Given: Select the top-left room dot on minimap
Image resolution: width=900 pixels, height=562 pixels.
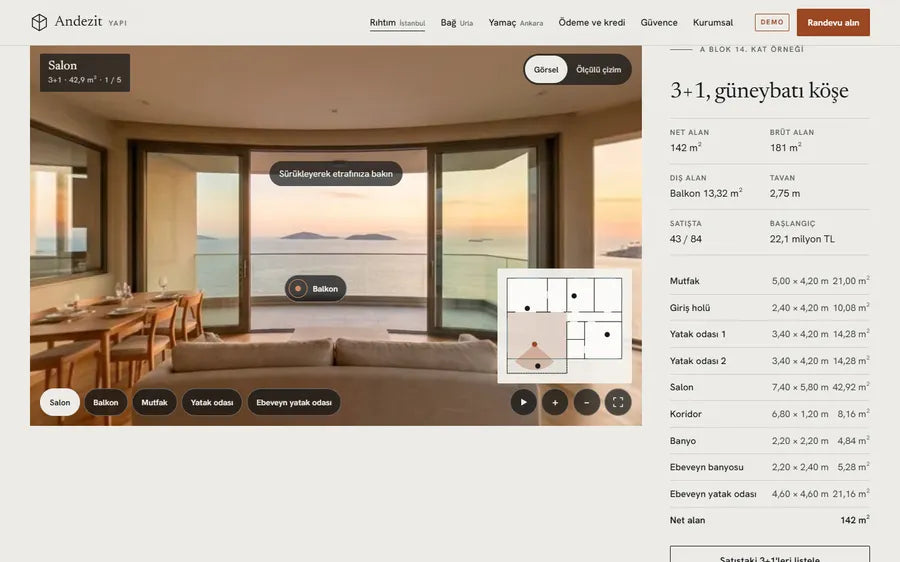Looking at the screenshot, I should click(x=527, y=308).
